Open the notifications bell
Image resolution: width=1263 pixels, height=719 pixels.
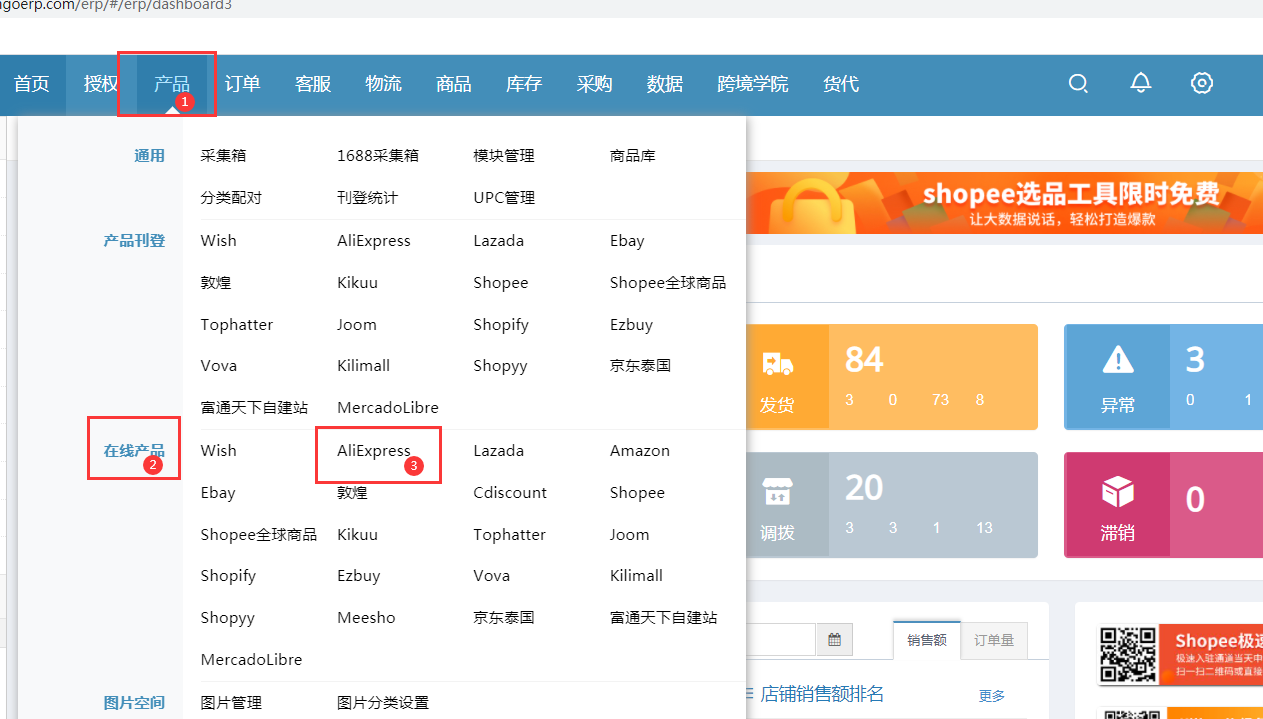(1141, 83)
